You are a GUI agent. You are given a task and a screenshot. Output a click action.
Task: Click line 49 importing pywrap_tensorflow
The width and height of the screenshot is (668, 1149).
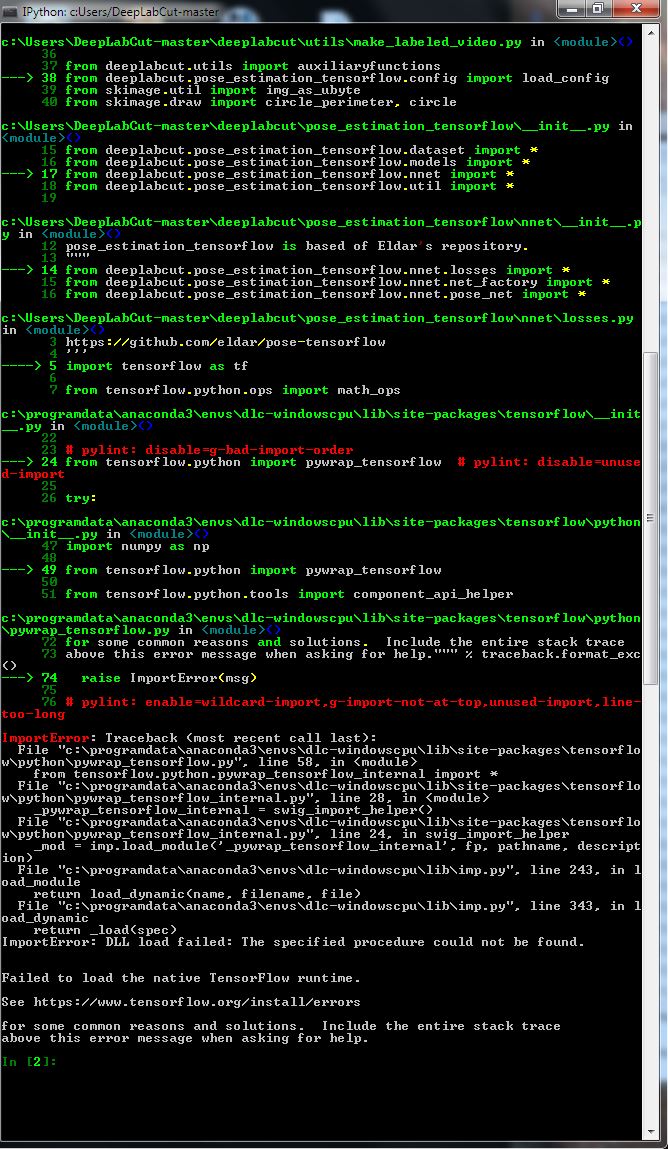221,570
